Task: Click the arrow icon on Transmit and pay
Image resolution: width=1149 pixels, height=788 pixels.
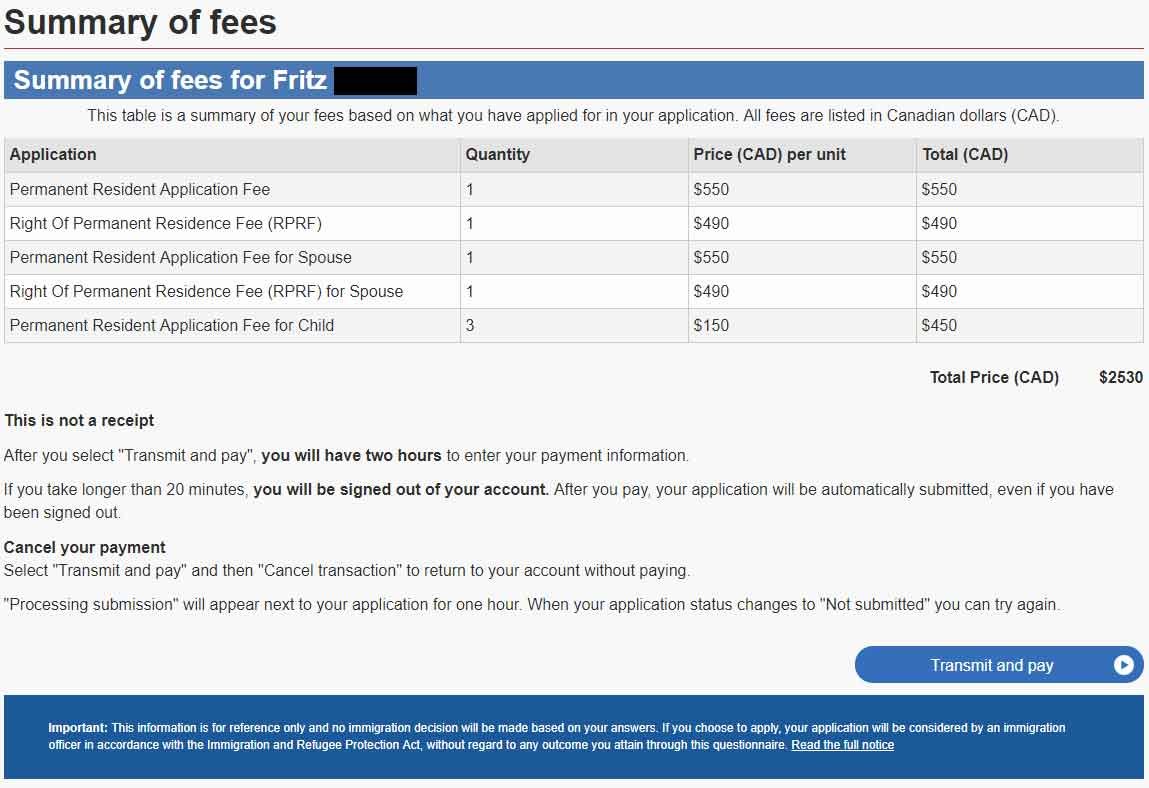Action: click(x=1123, y=664)
